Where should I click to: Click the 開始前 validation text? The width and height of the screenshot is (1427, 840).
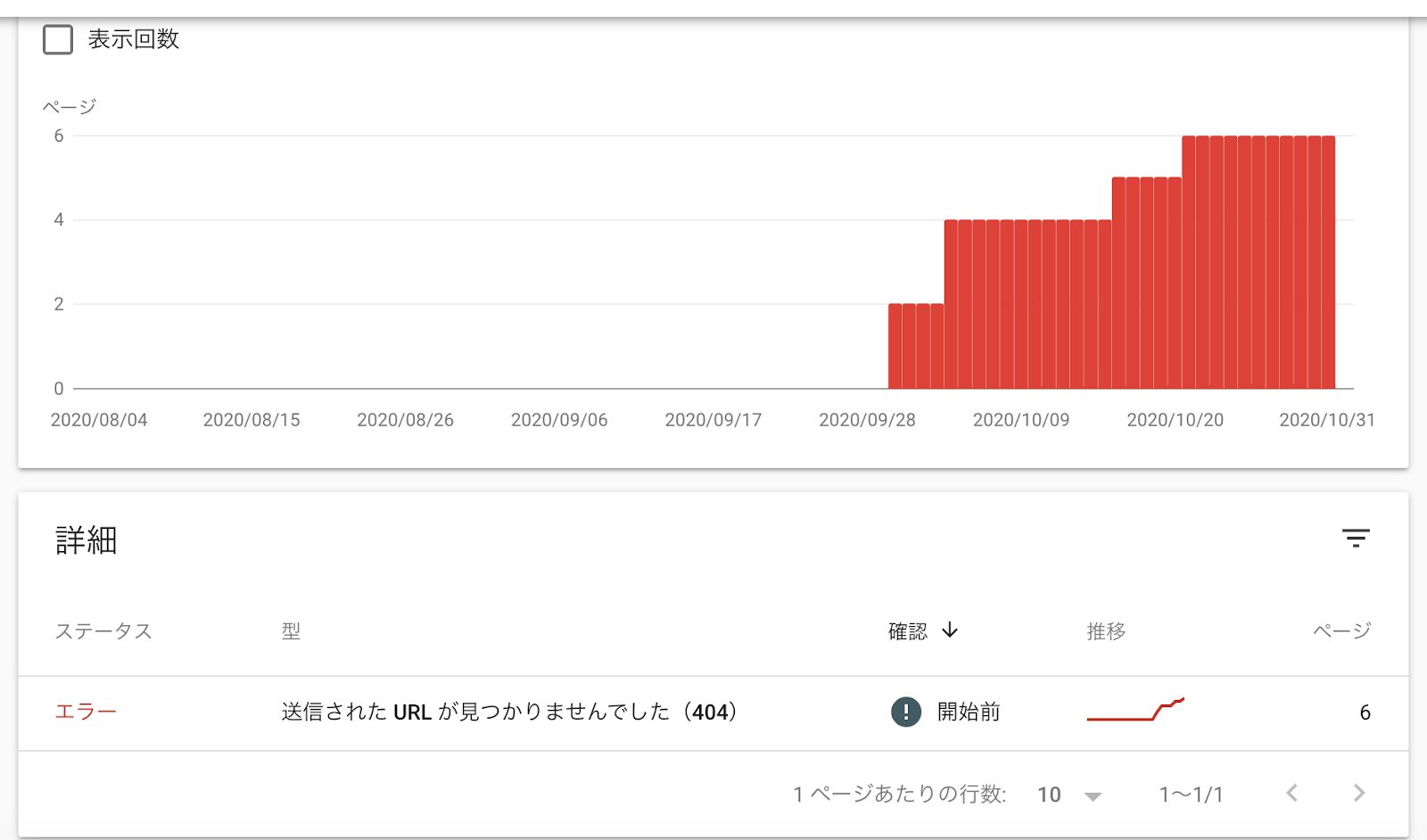point(969,712)
